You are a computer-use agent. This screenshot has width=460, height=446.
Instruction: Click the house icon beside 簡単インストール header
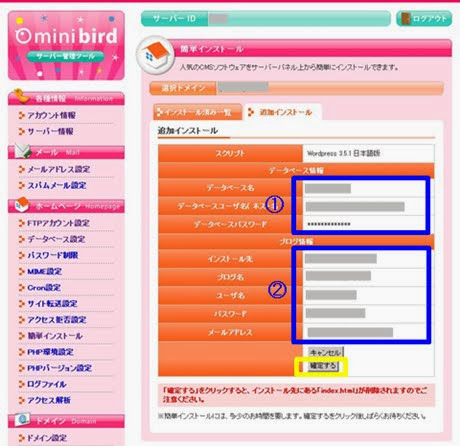(155, 55)
